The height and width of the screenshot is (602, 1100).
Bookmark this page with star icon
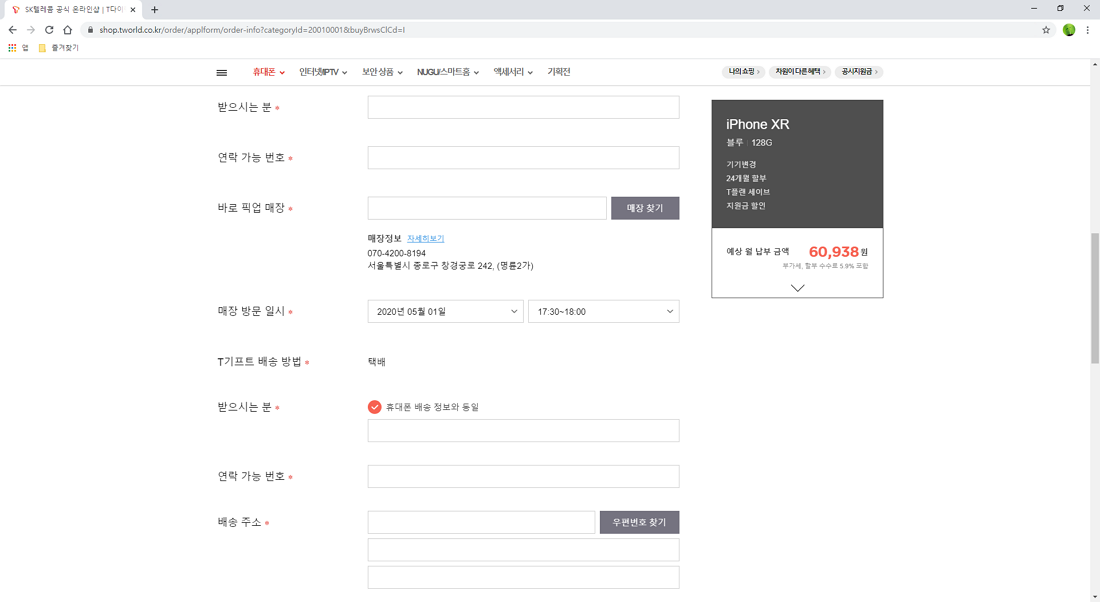click(1046, 29)
